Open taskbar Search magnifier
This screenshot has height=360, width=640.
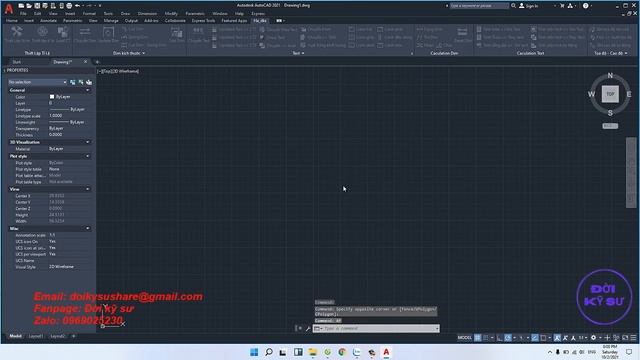coord(269,352)
